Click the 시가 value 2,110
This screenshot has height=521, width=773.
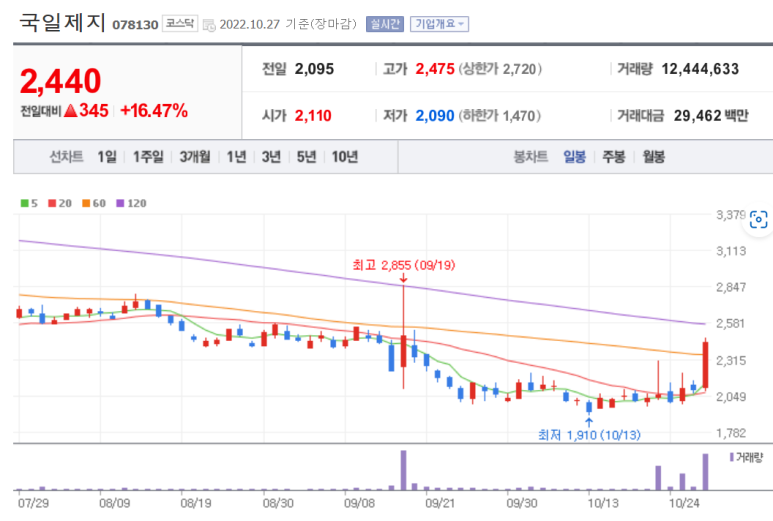click(x=313, y=115)
